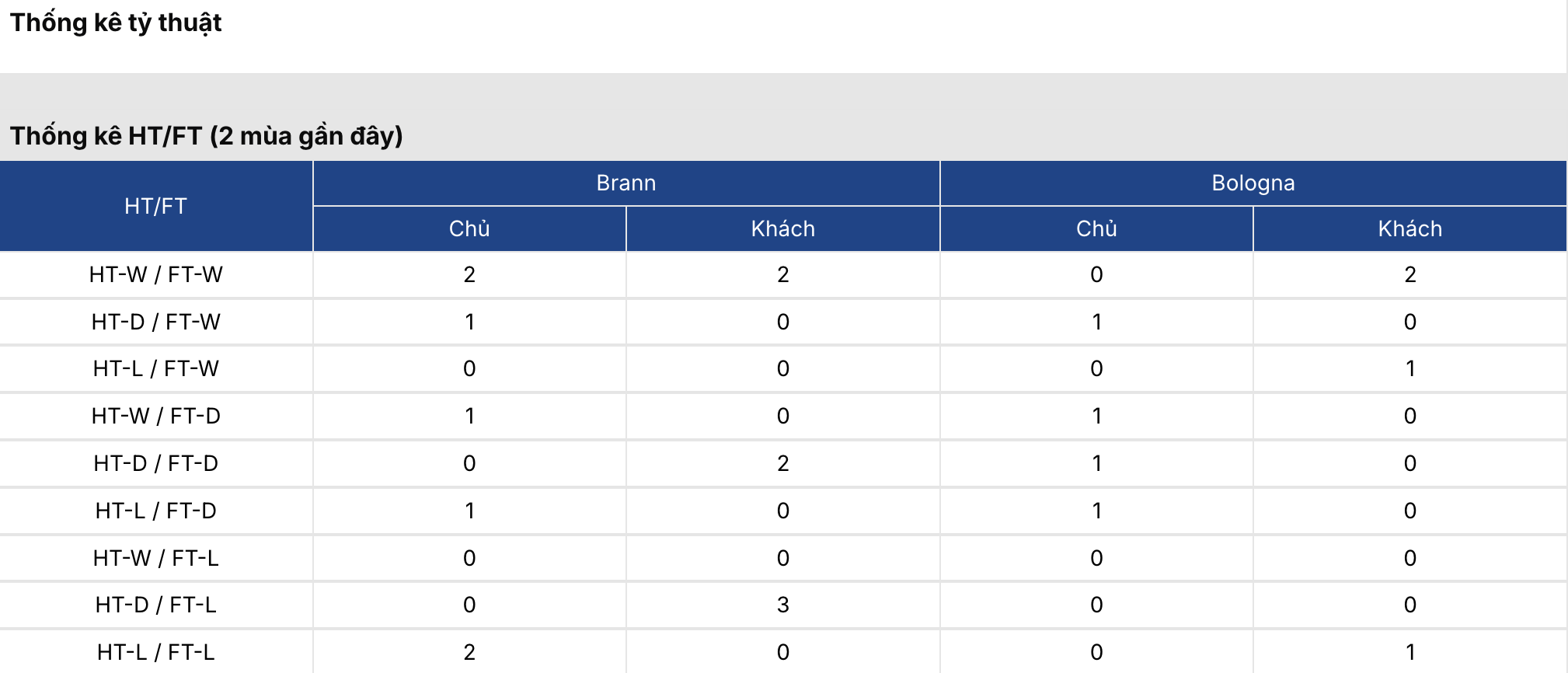
Task: Click the 'Chủ' subheader under Brann
Action: tap(469, 228)
